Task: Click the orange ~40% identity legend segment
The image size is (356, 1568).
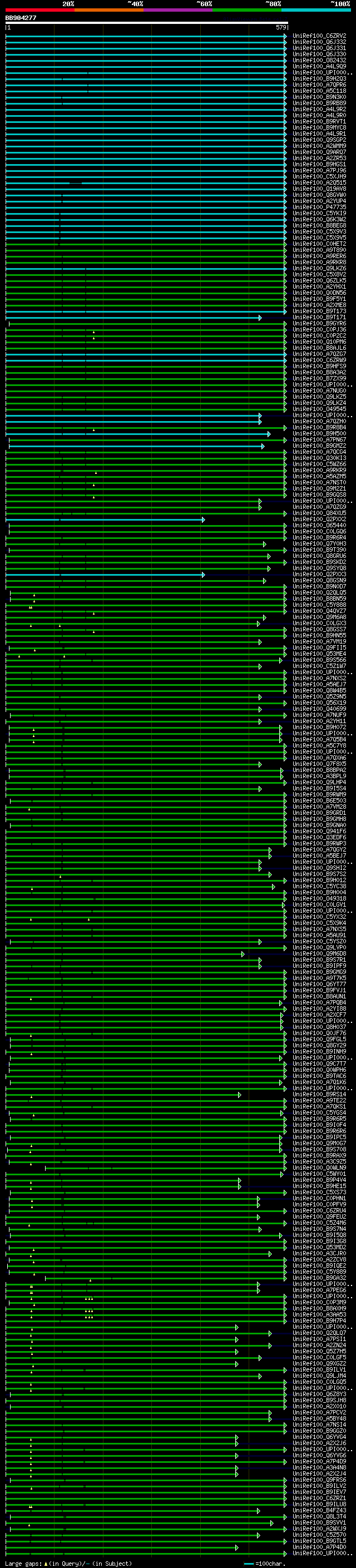Action: click(x=109, y=10)
